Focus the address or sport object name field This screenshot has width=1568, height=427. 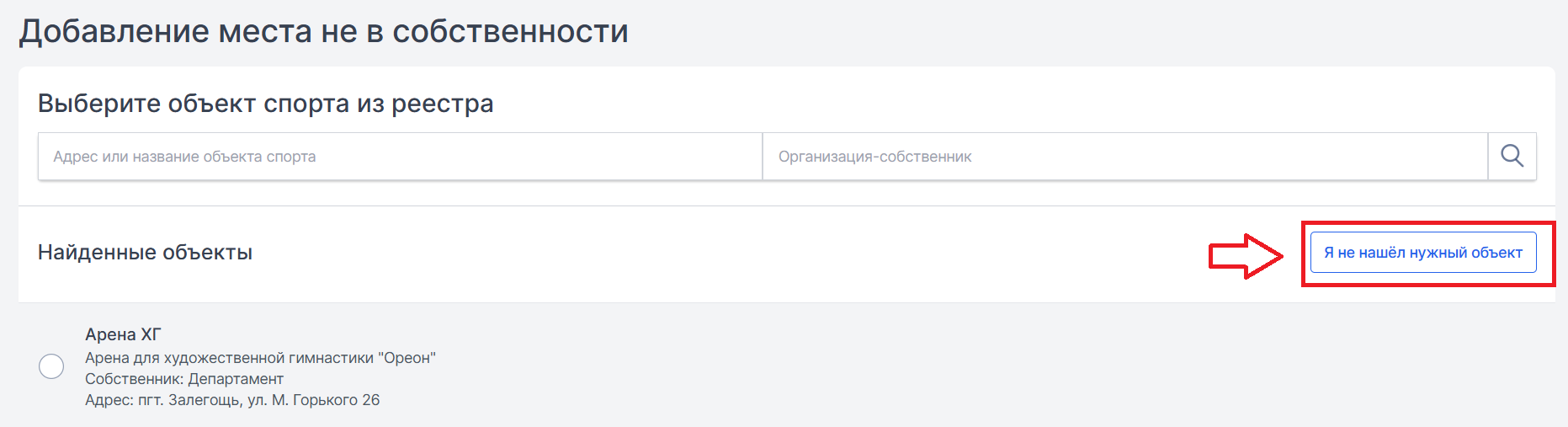400,156
